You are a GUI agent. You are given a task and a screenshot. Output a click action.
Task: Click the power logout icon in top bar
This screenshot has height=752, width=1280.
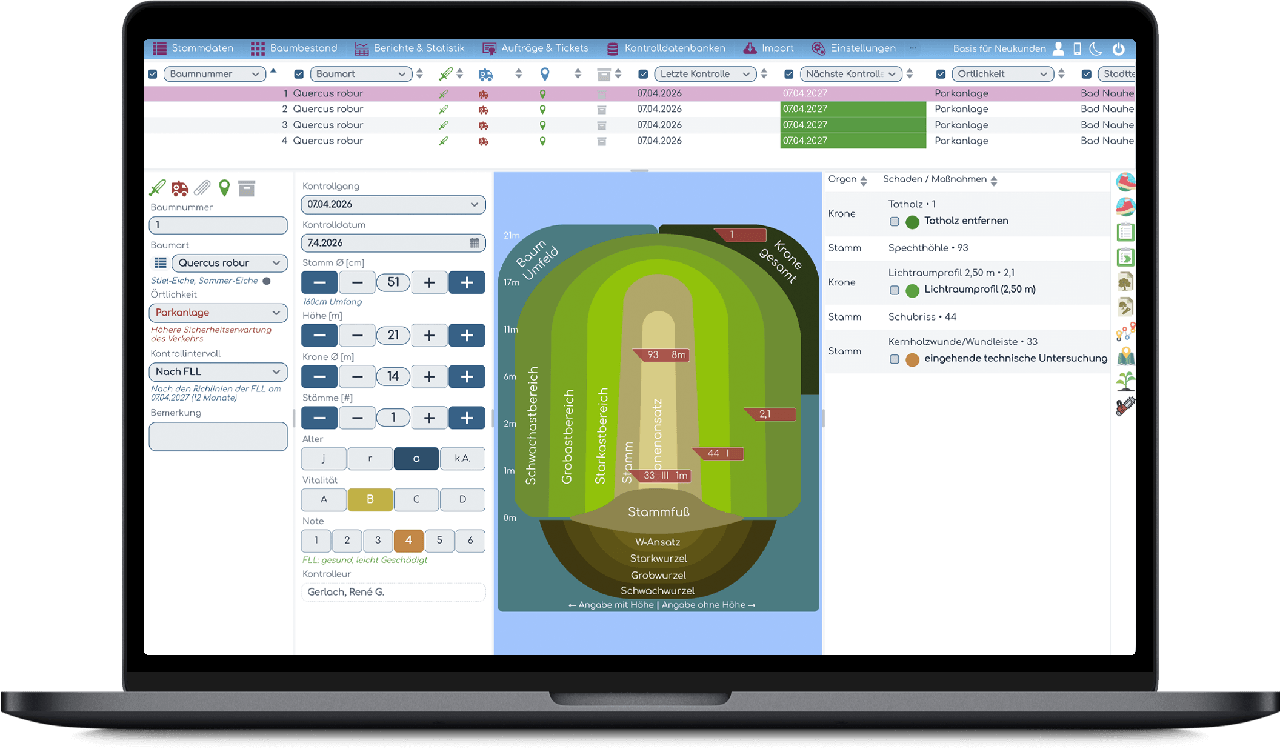click(x=1118, y=48)
